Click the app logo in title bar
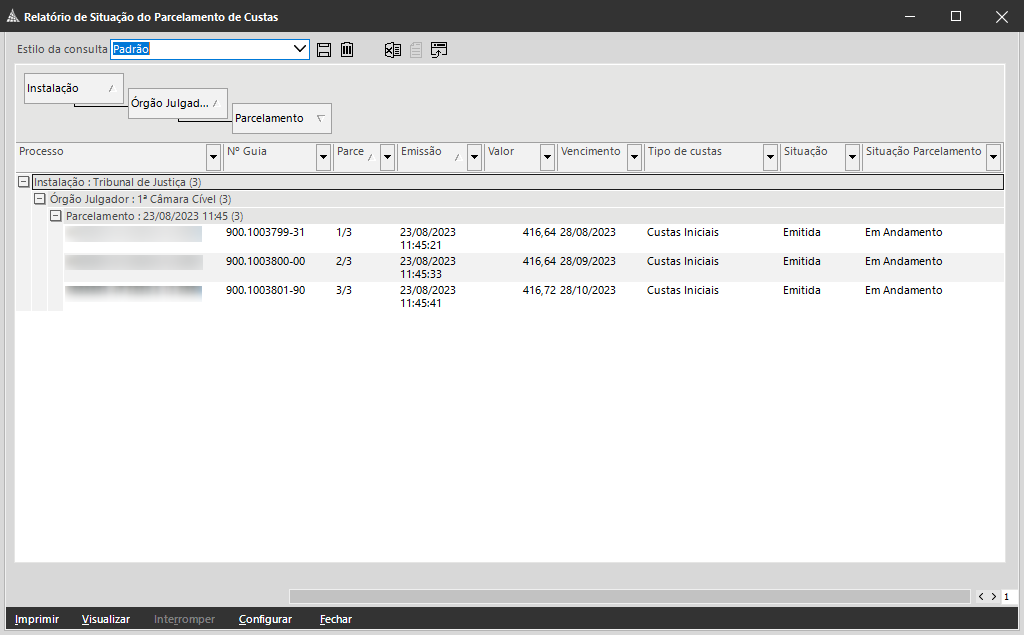 point(12,17)
